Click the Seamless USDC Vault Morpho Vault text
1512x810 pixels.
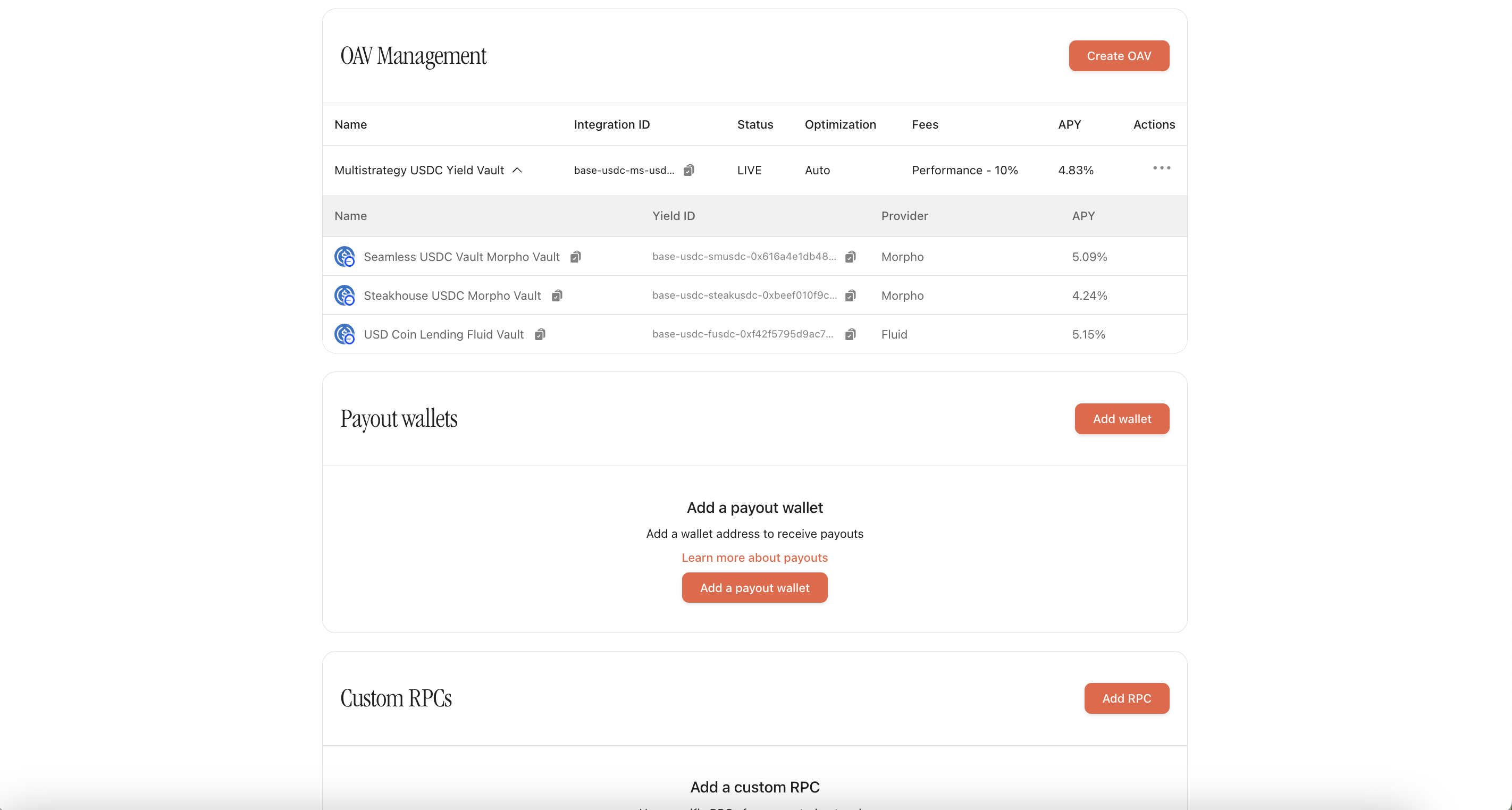tap(462, 257)
